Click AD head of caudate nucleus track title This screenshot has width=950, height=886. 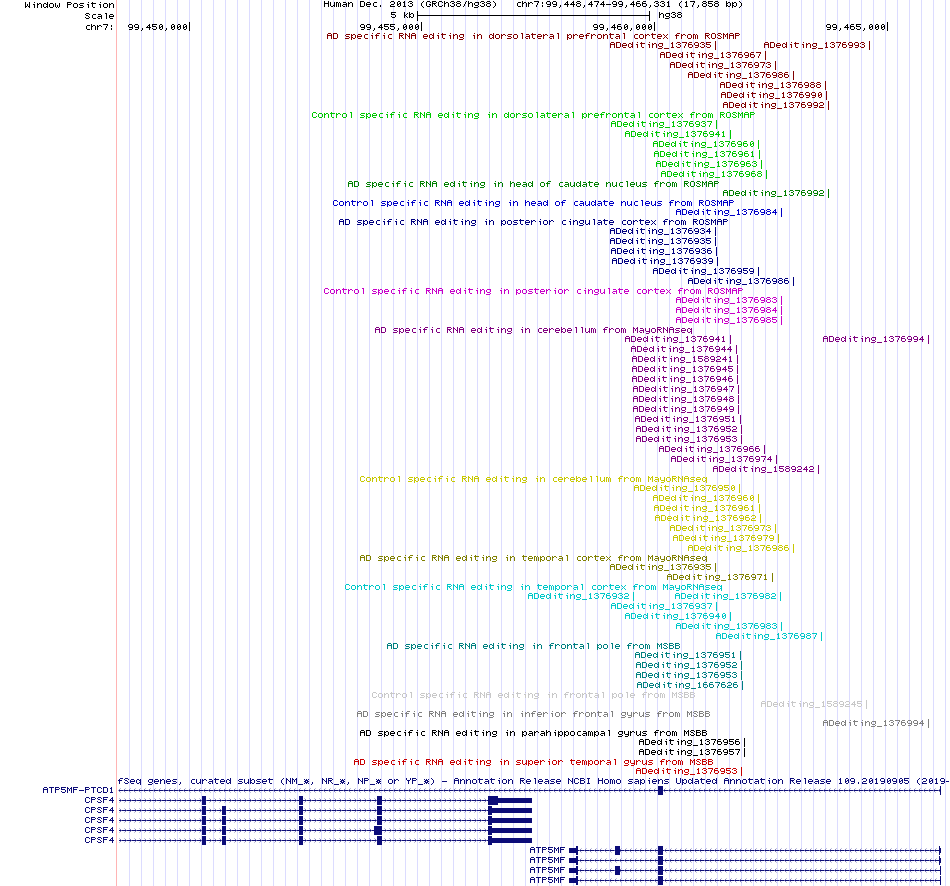(x=533, y=184)
